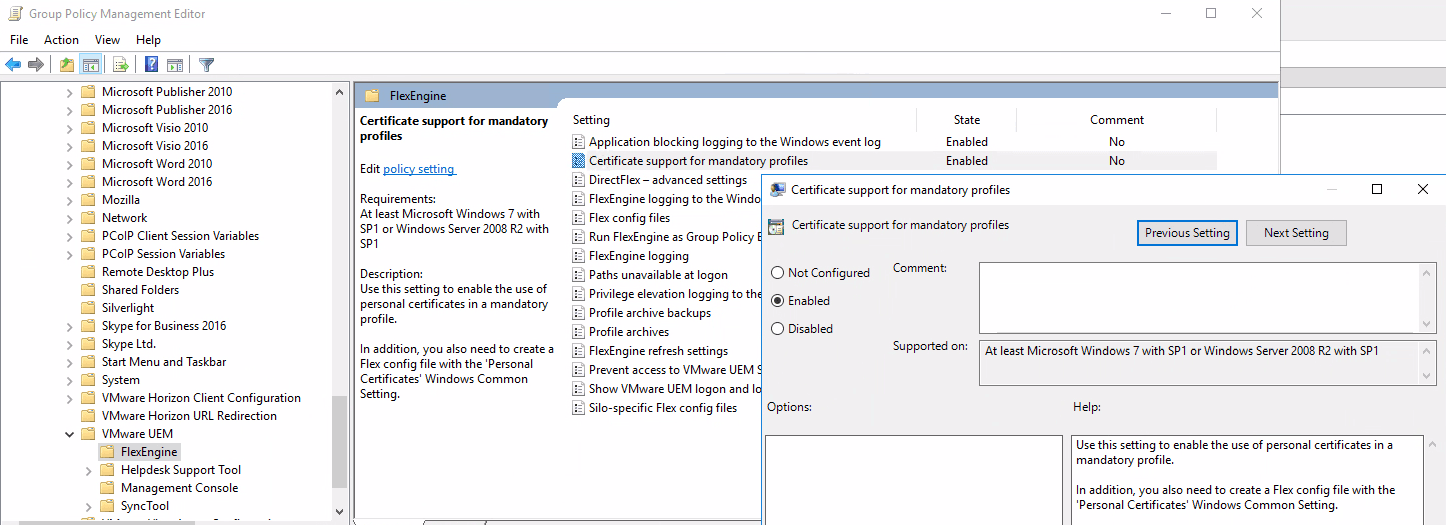1446x525 pixels.
Task: Open the Action menu
Action: tap(61, 40)
